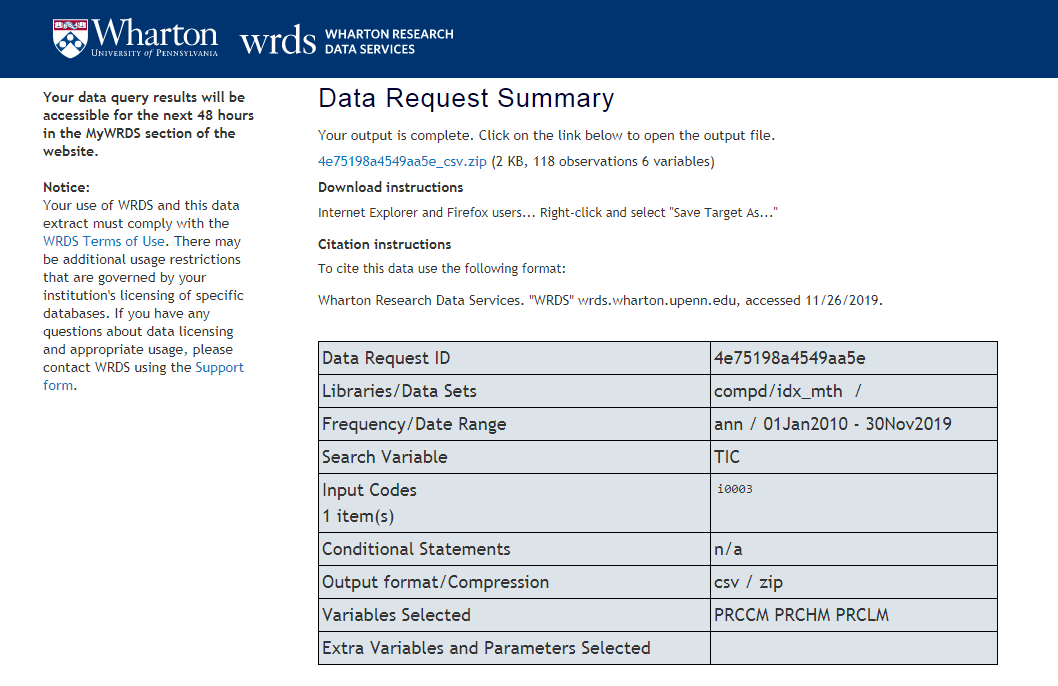This screenshot has width=1058, height=686.
Task: Click the 01Jan2010 - 30Nov2019 date range cell
Action: (x=832, y=424)
